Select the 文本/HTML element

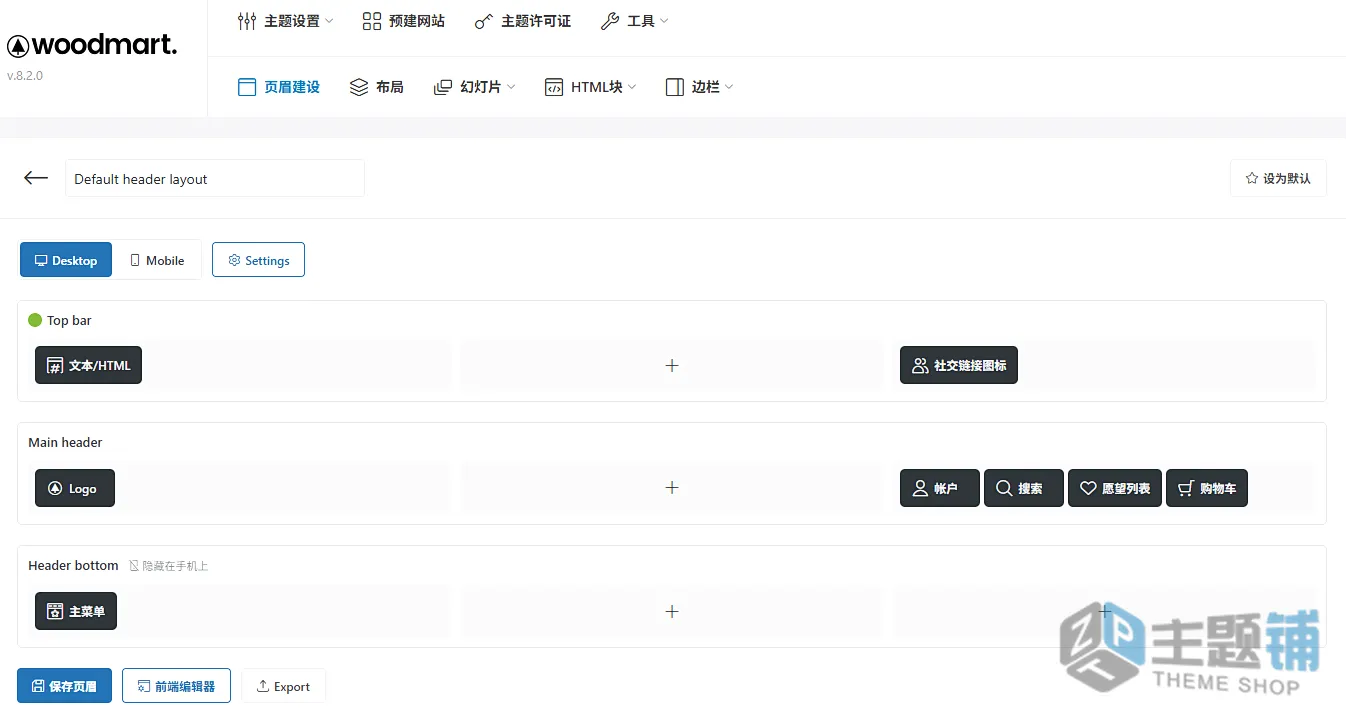point(89,365)
